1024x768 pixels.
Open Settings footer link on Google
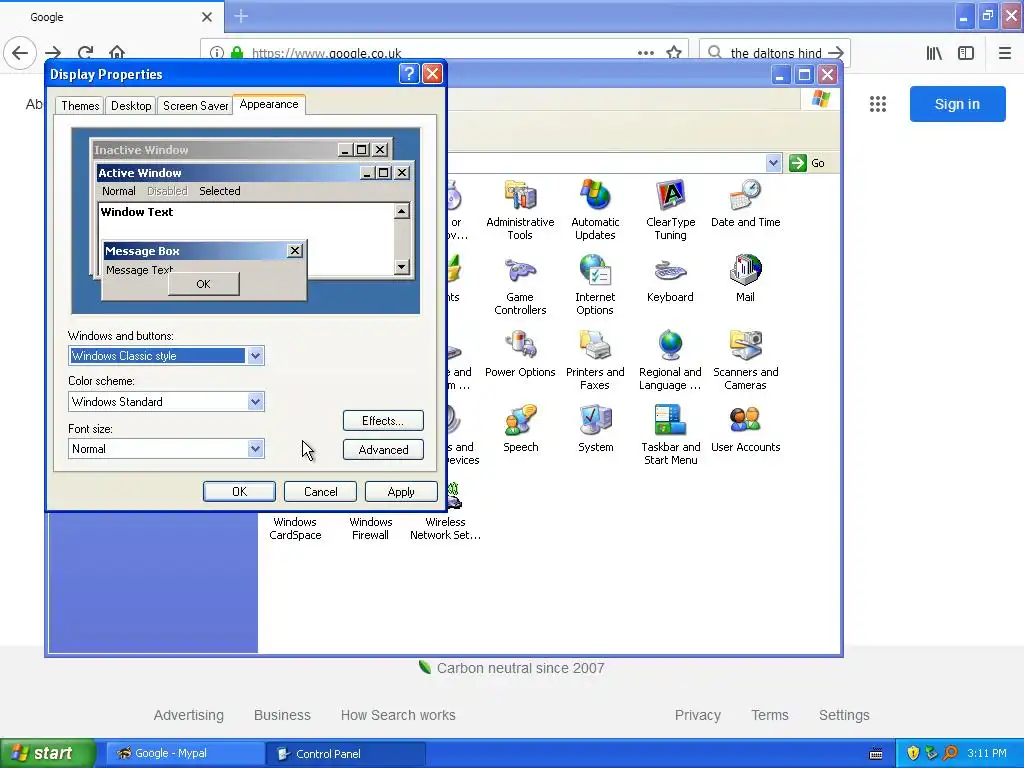(844, 715)
